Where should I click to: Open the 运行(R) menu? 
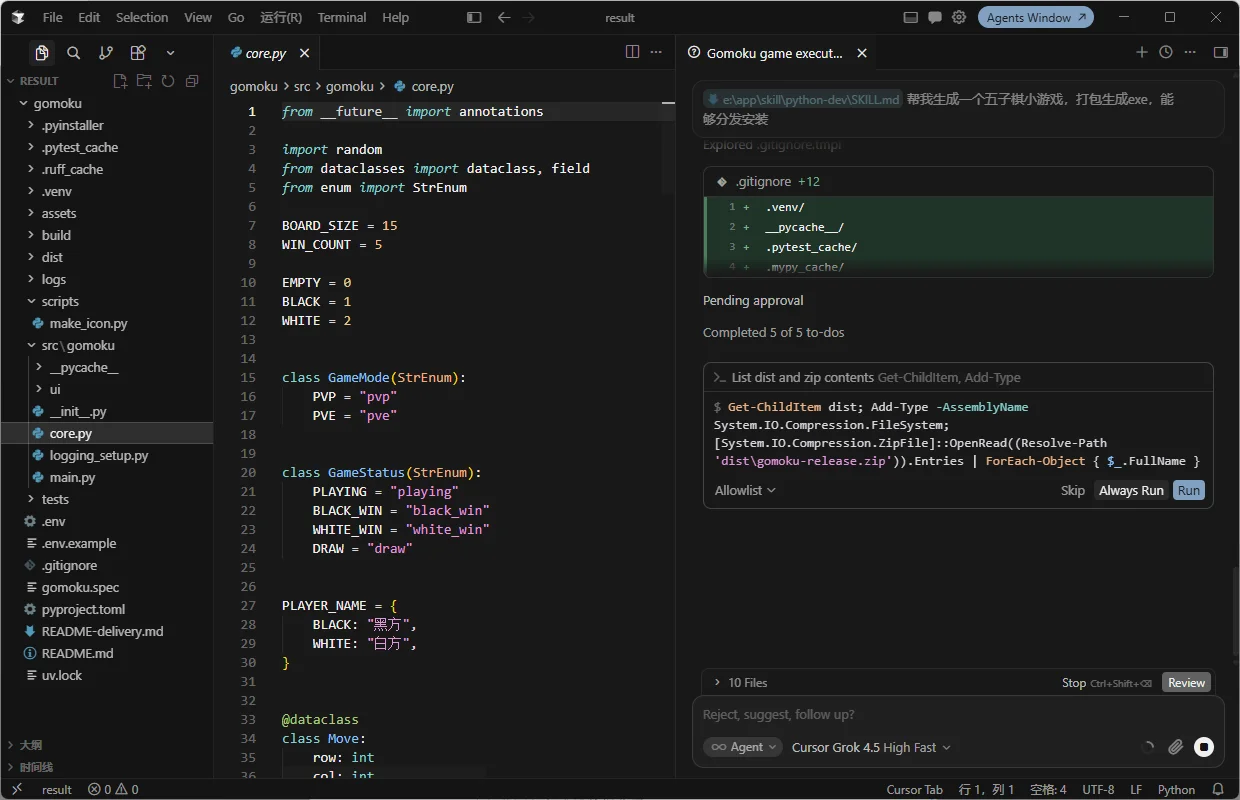coord(281,17)
